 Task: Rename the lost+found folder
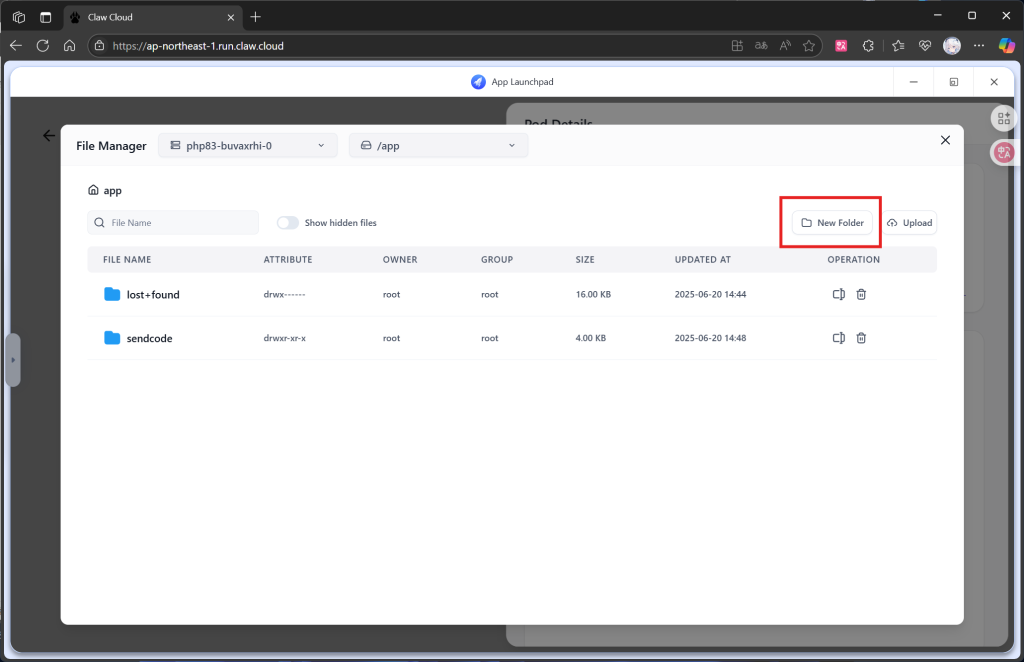(839, 294)
